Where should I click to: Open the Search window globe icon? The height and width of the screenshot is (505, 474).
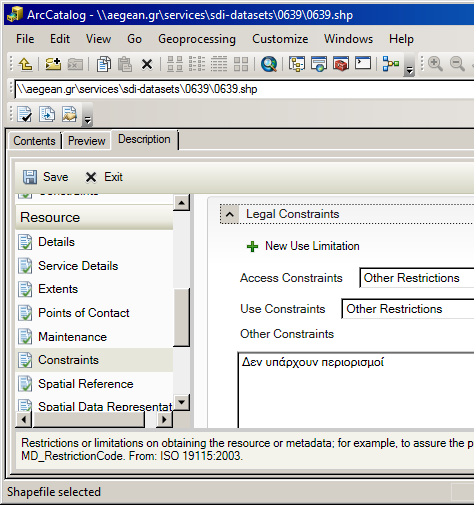(269, 64)
